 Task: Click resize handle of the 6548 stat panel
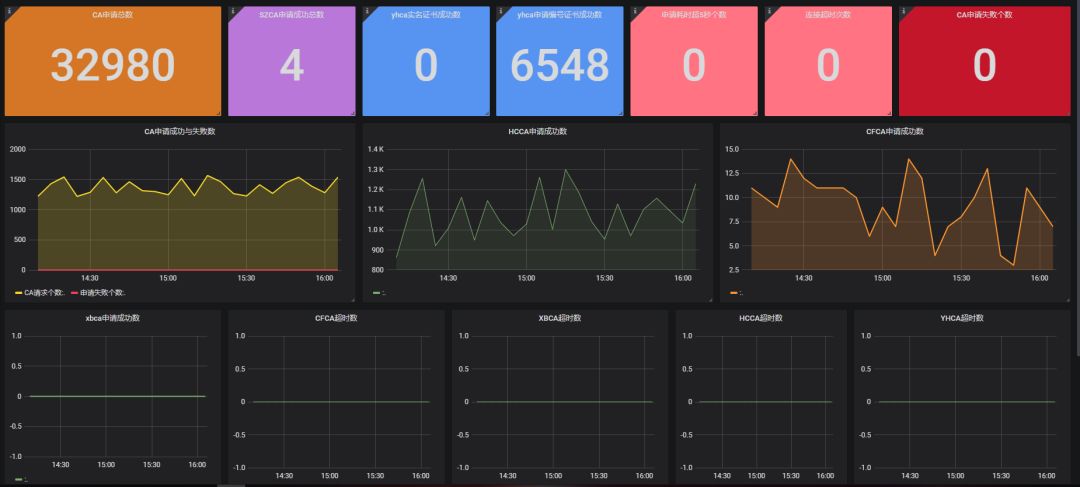click(620, 112)
